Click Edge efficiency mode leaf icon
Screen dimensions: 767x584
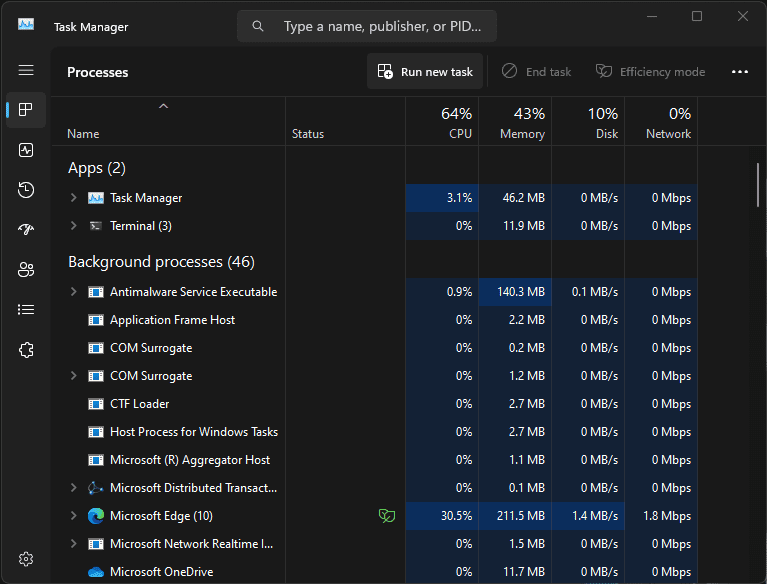click(387, 516)
